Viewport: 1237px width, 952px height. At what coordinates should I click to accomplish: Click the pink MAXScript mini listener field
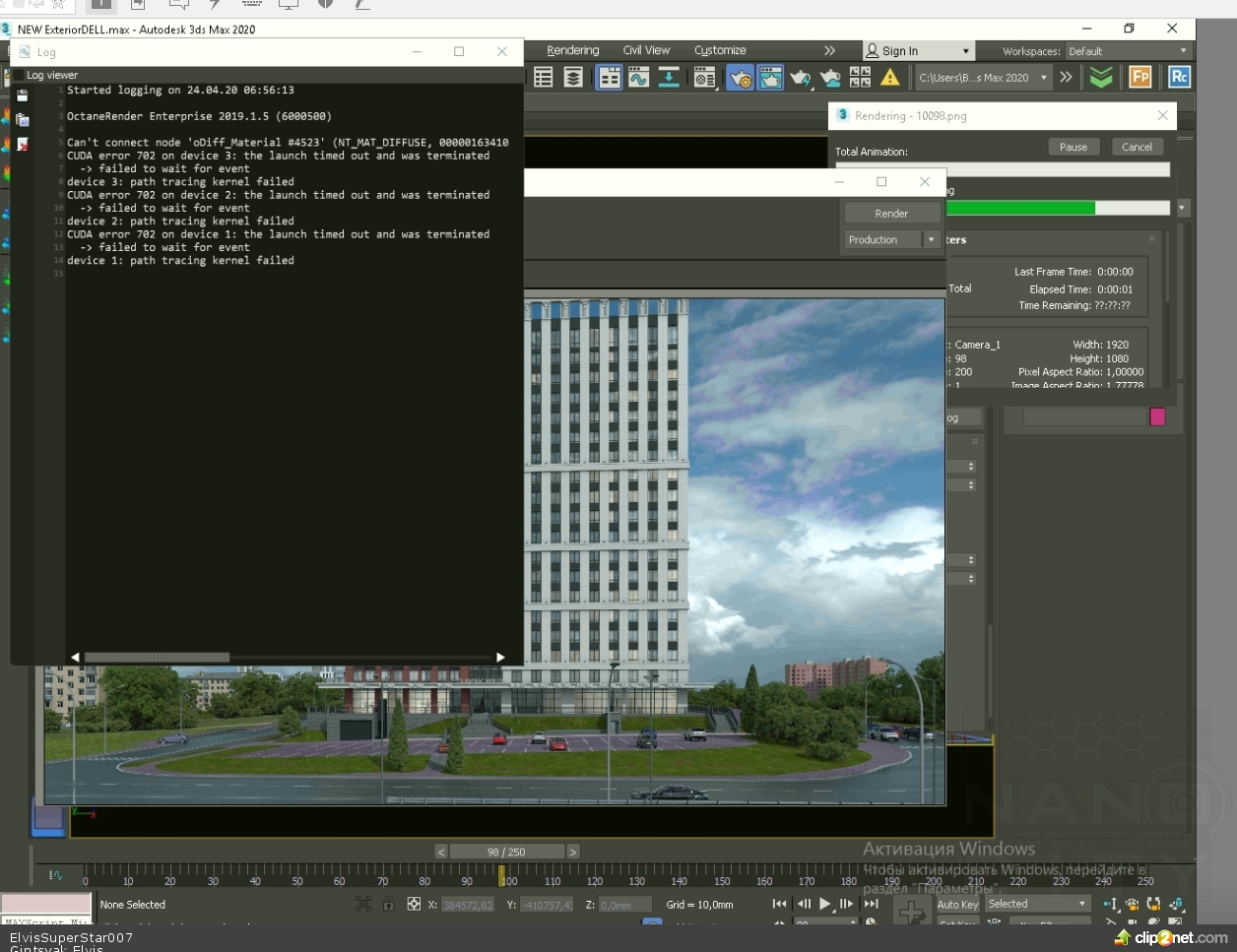46,904
